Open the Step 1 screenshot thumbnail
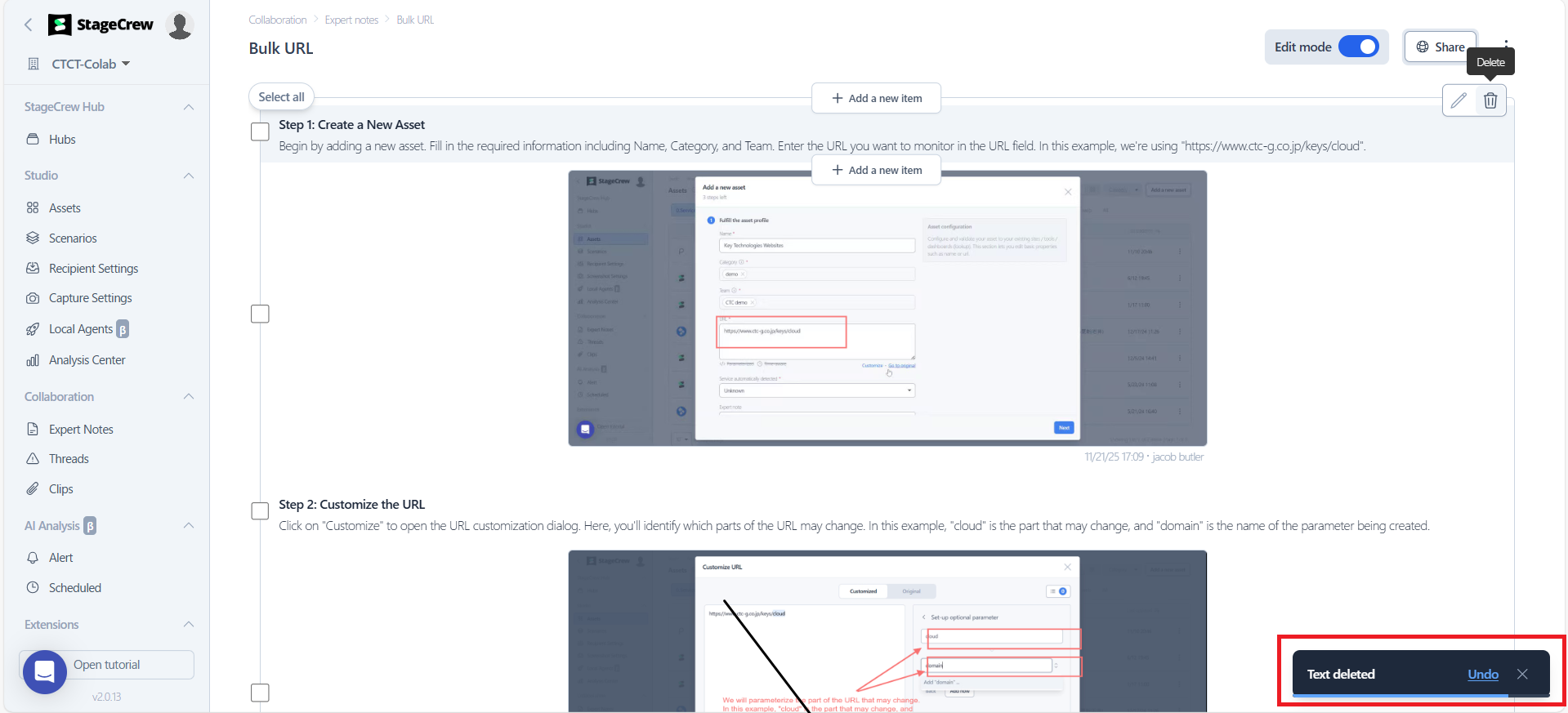 click(887, 308)
